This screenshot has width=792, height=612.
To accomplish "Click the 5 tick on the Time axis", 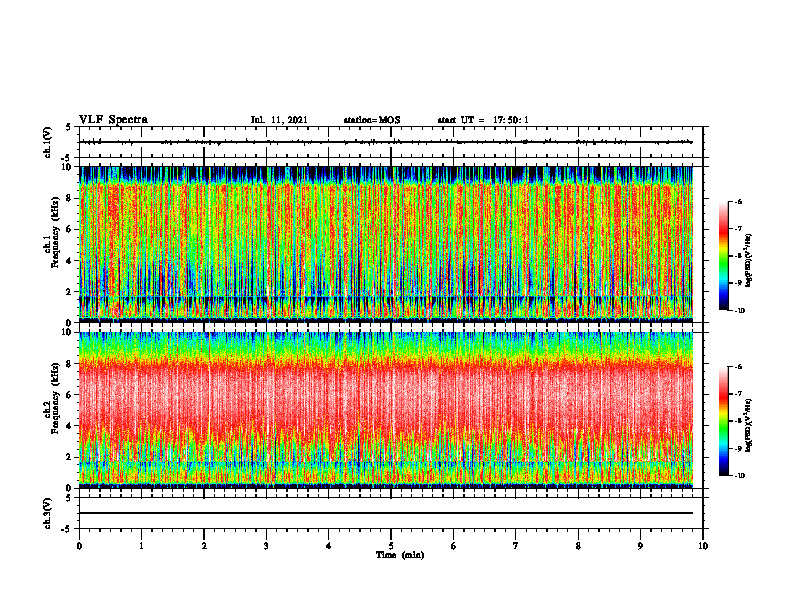I will [391, 546].
